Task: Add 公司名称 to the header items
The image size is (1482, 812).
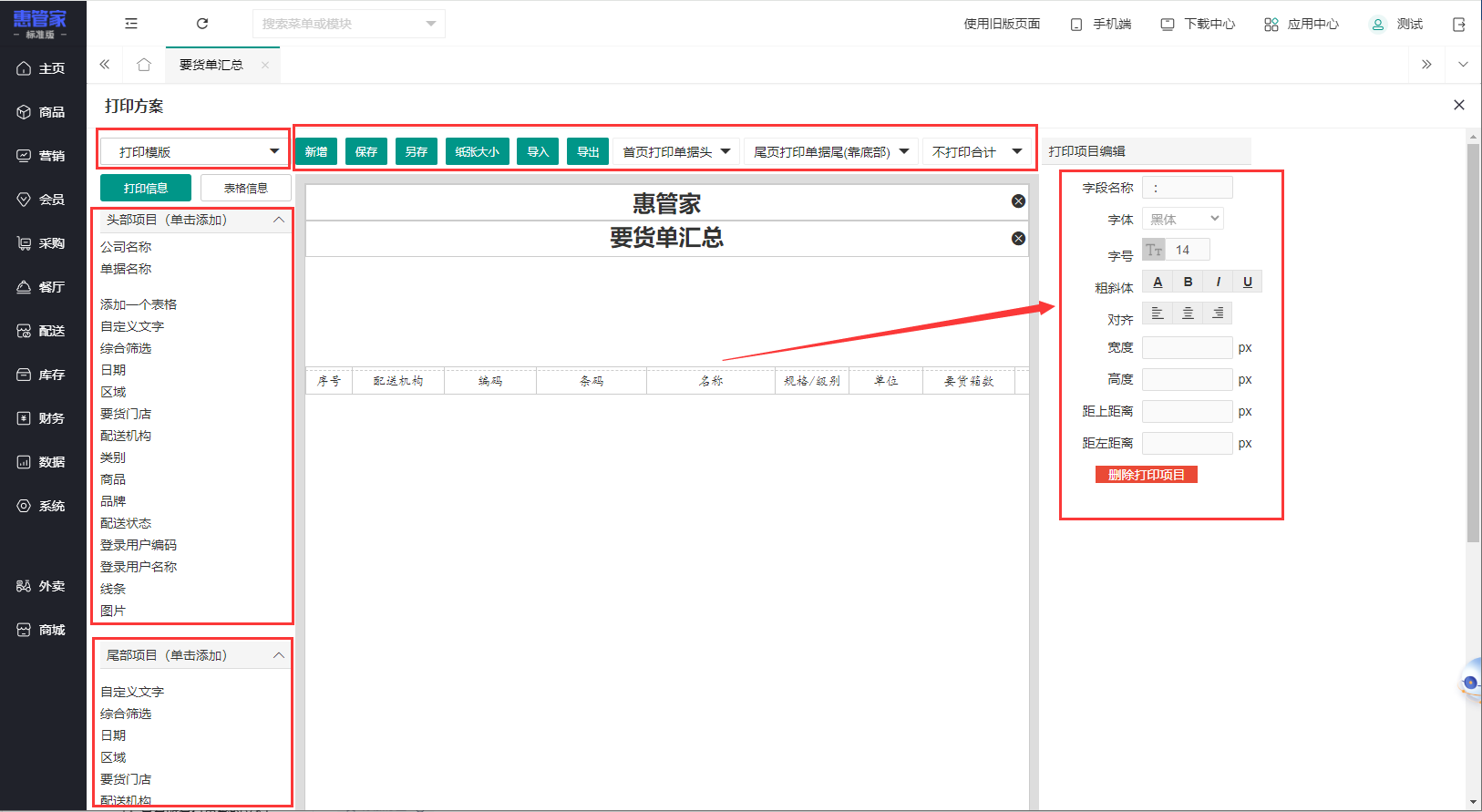Action: [126, 247]
